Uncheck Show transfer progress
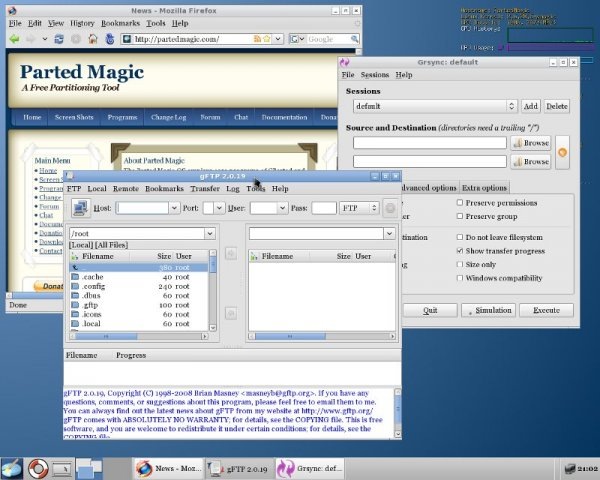 pyautogui.click(x=460, y=251)
